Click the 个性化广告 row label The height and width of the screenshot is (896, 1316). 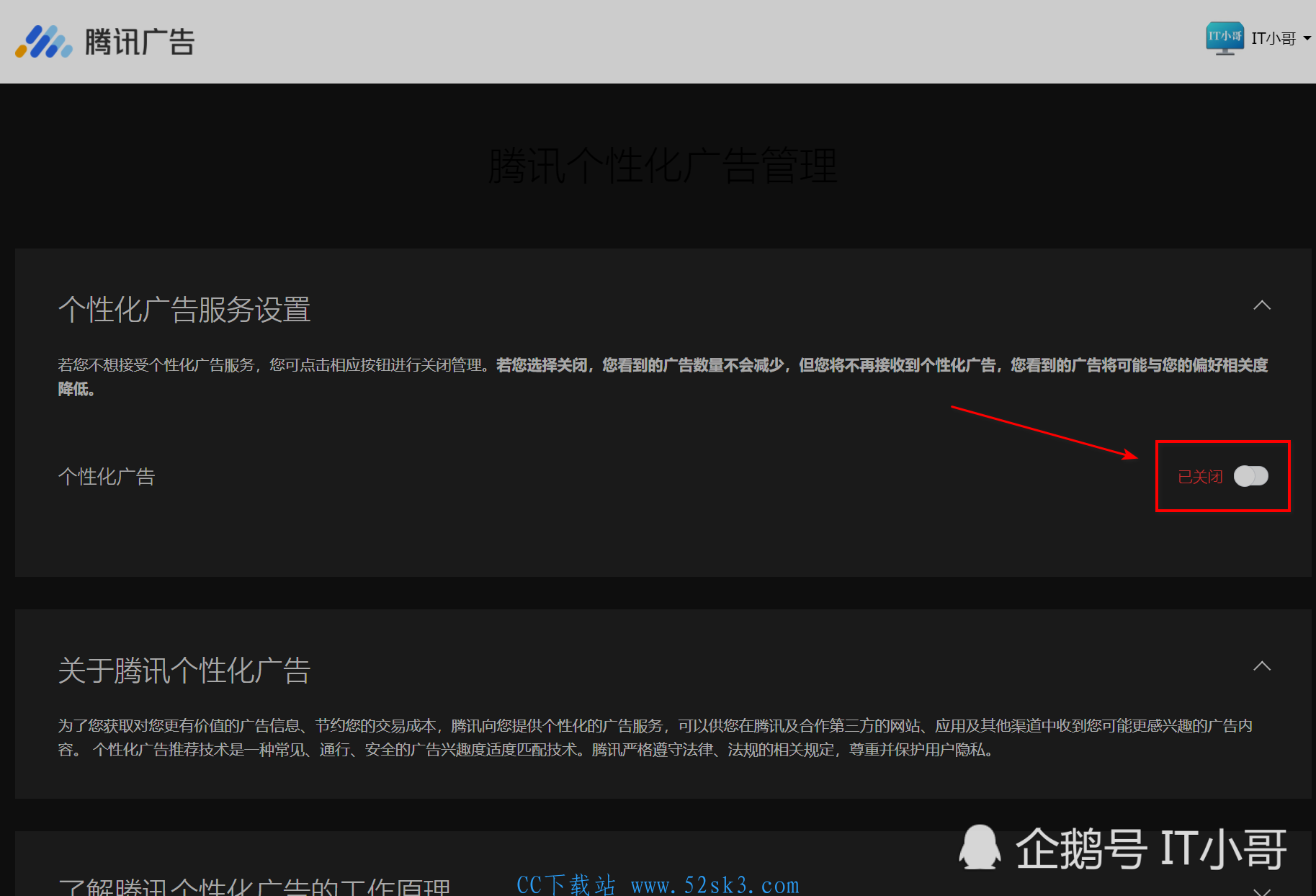point(107,476)
